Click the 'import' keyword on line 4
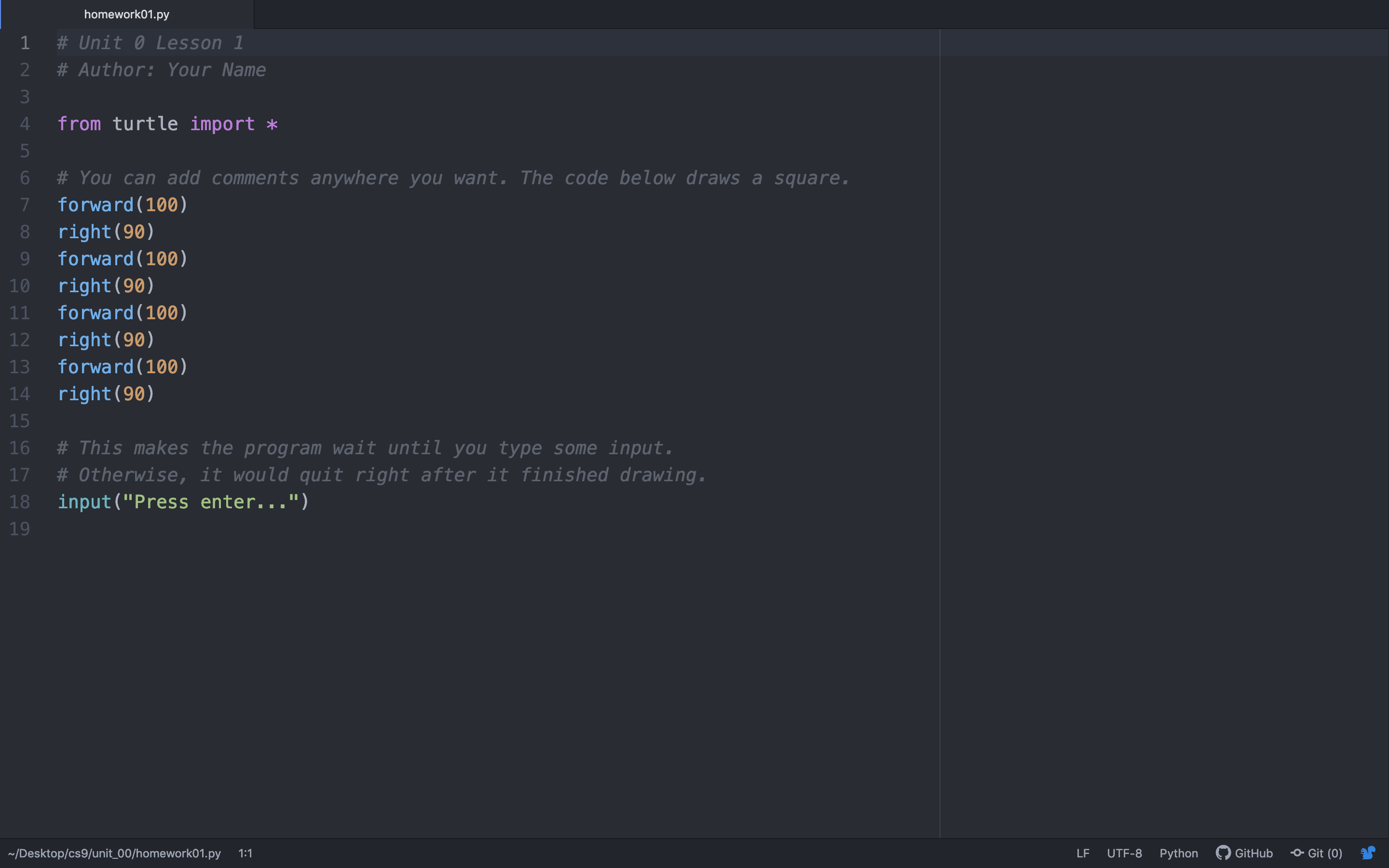Screen dimensions: 1389x868 [x=222, y=124]
